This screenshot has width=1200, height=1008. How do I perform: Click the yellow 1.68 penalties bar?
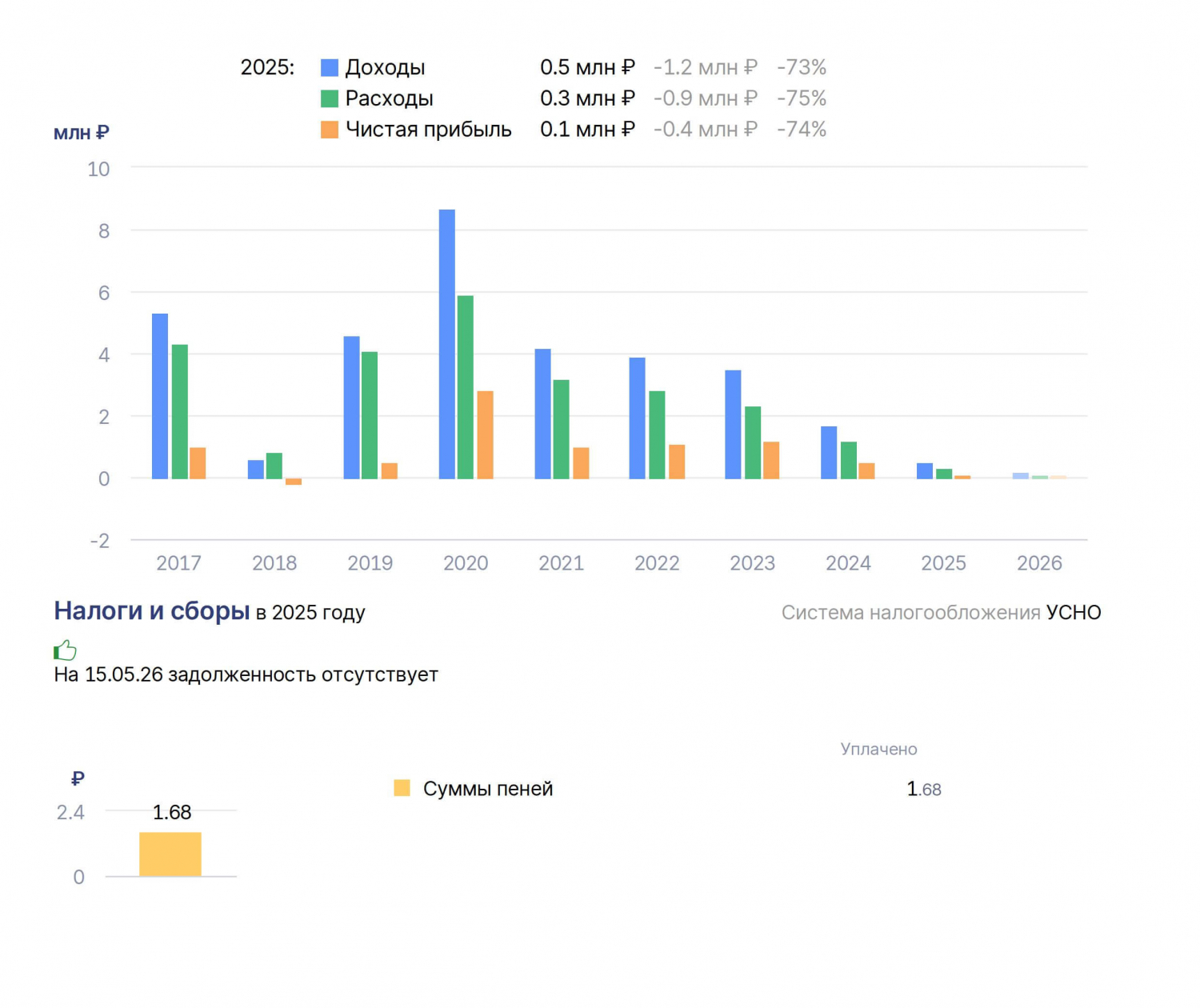(170, 854)
